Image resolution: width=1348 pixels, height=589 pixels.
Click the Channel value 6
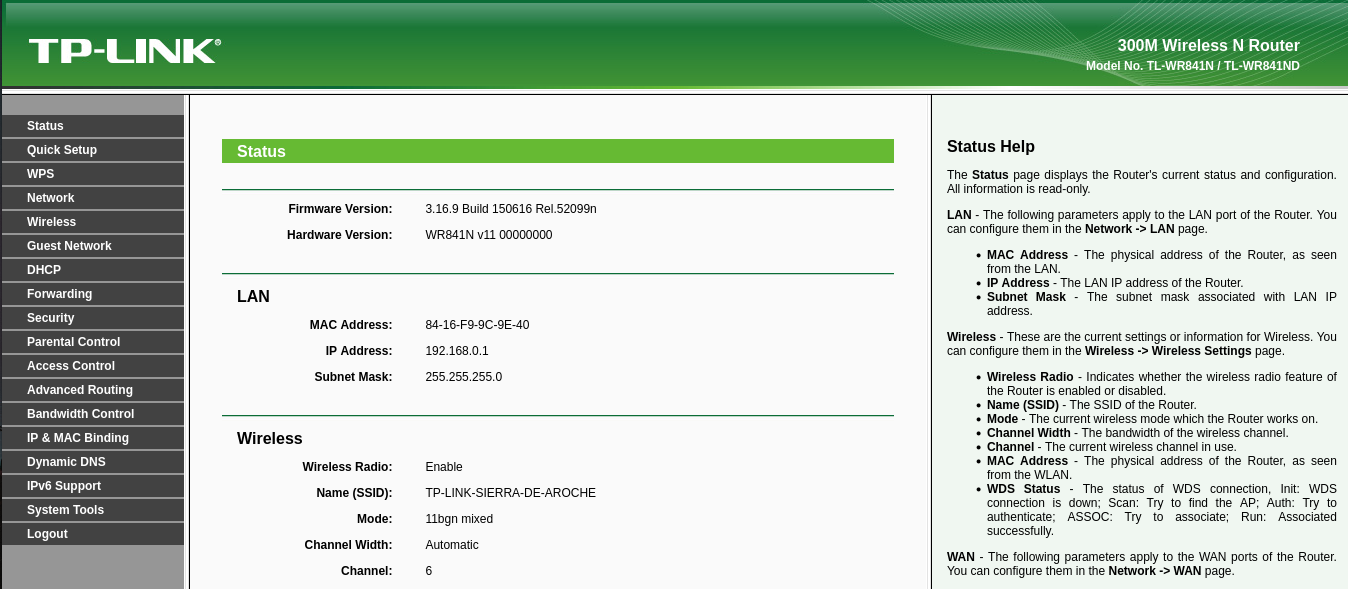pyautogui.click(x=429, y=571)
